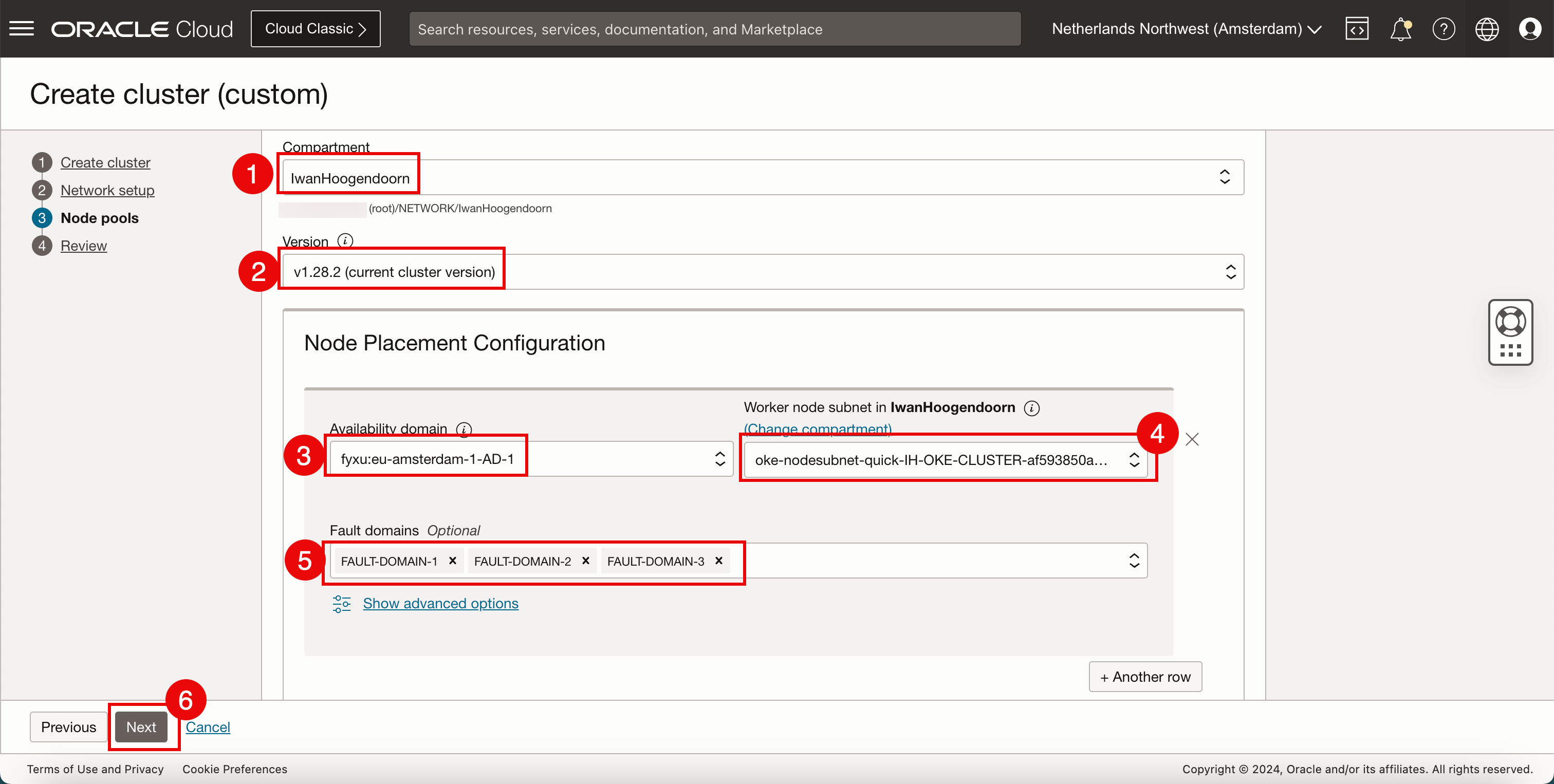Viewport: 1554px width, 784px height.
Task: Open the notifications bell
Action: pos(1400,28)
